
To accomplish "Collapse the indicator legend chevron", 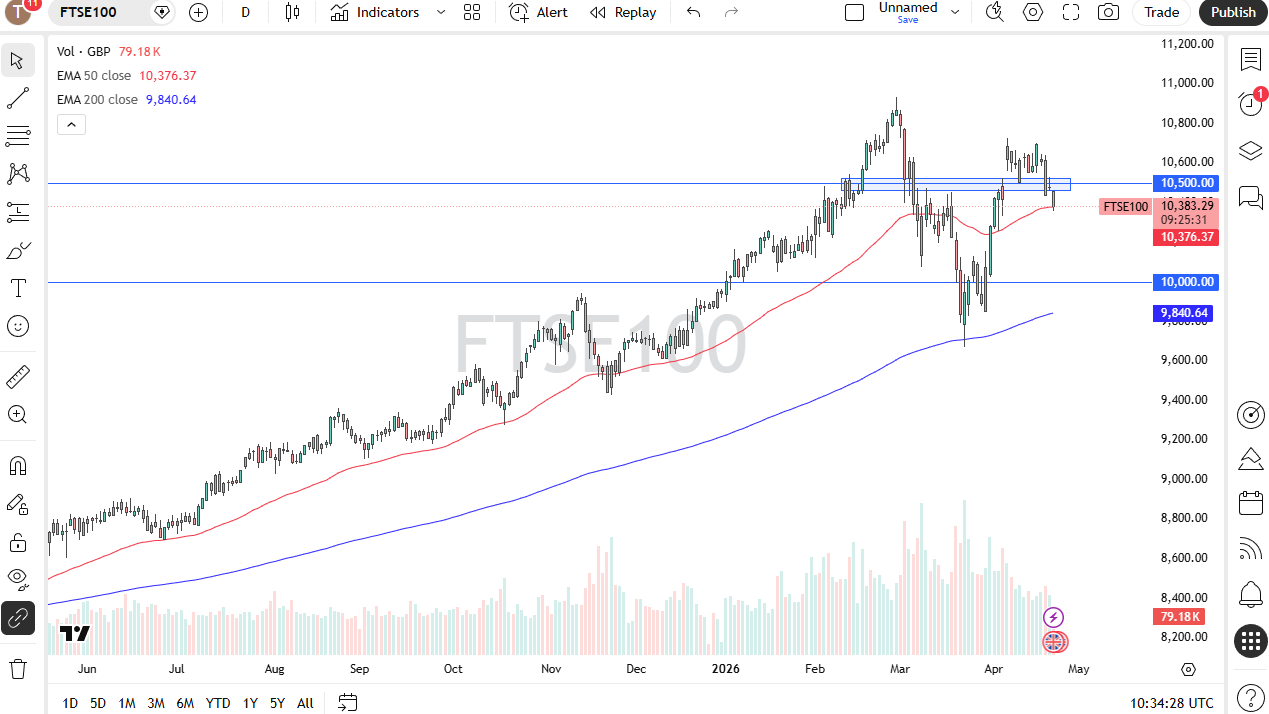I will click(71, 124).
